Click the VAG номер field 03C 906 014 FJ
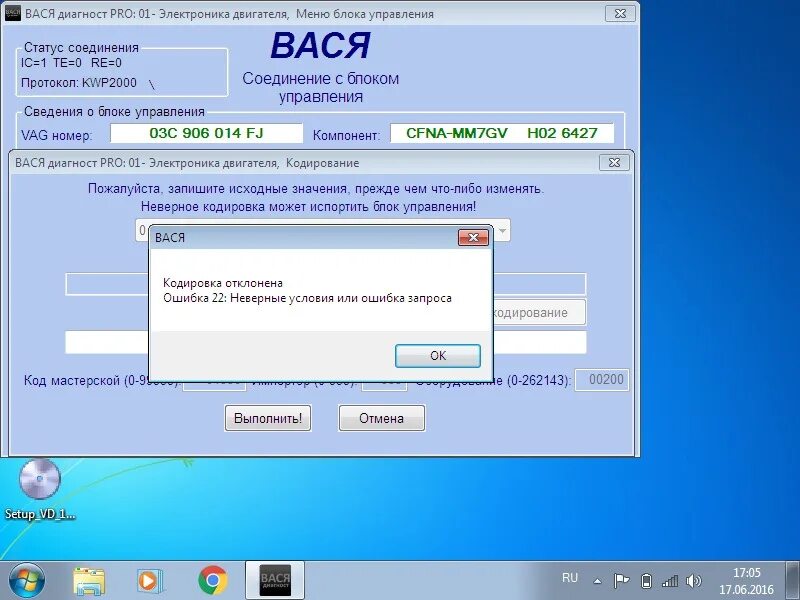Viewport: 800px width, 600px height. [207, 133]
